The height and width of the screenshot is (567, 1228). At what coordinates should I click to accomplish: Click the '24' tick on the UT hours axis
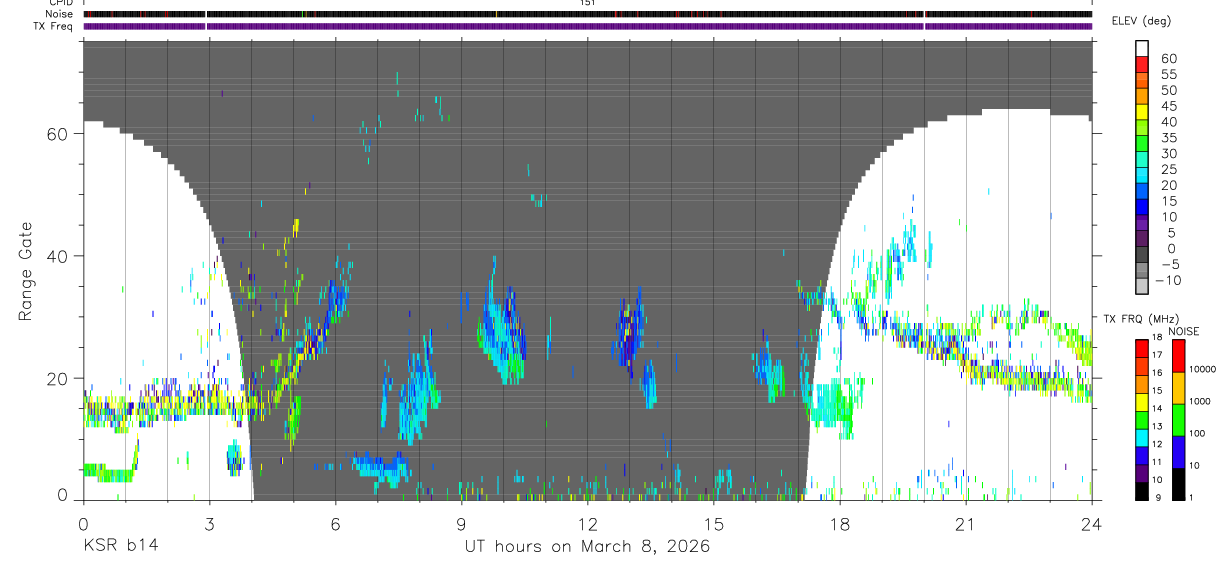[1091, 524]
